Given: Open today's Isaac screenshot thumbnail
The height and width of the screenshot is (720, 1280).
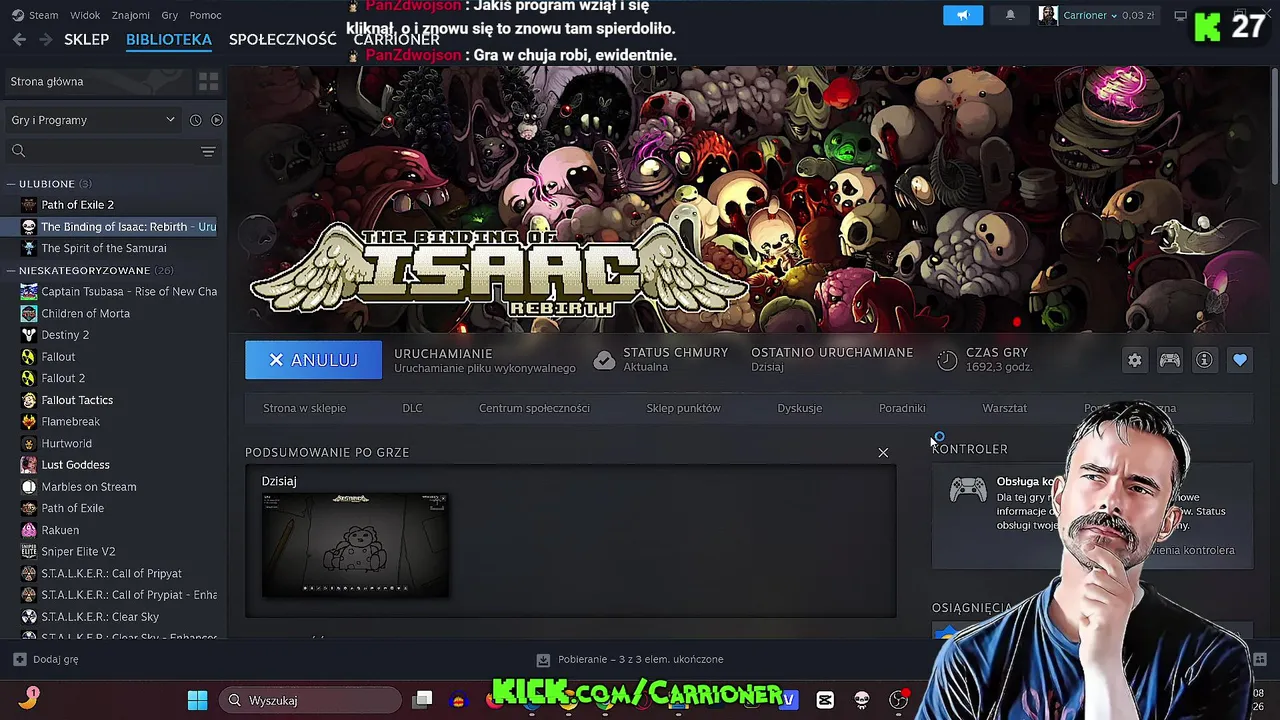Looking at the screenshot, I should pyautogui.click(x=355, y=545).
